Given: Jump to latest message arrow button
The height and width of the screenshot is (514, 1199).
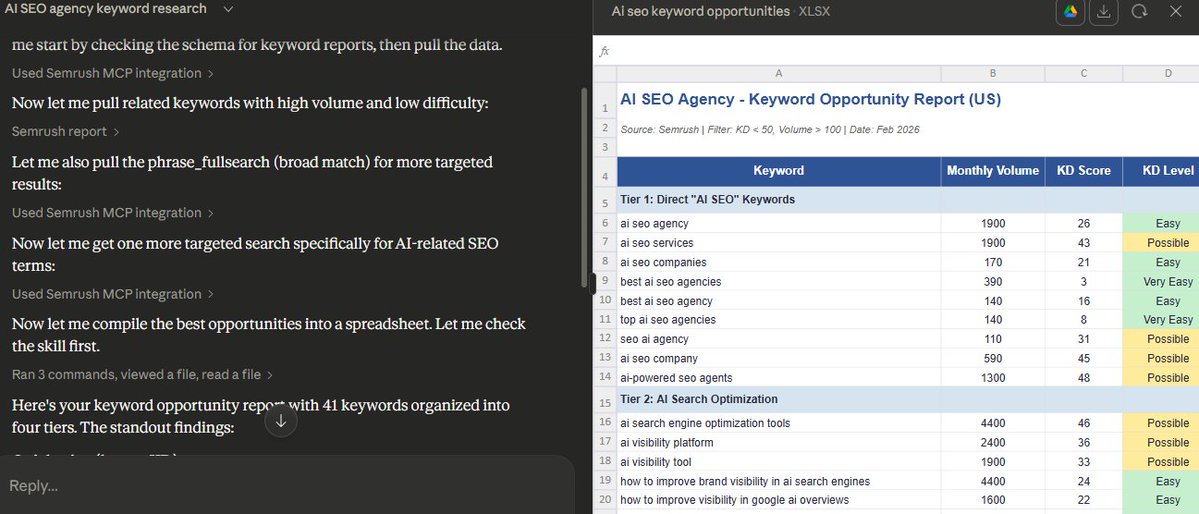Looking at the screenshot, I should pos(281,421).
